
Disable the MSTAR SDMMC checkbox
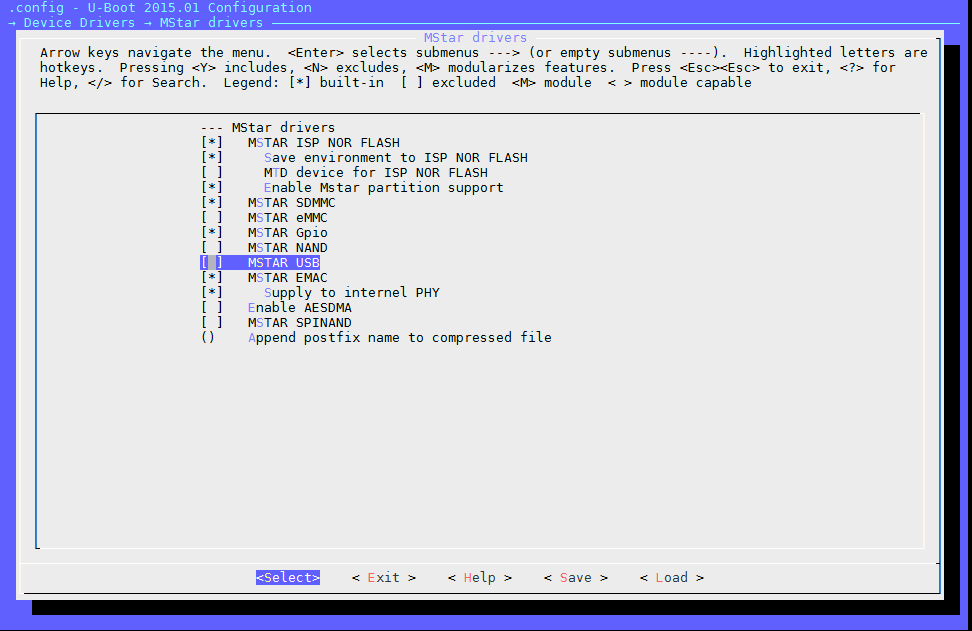click(x=211, y=203)
